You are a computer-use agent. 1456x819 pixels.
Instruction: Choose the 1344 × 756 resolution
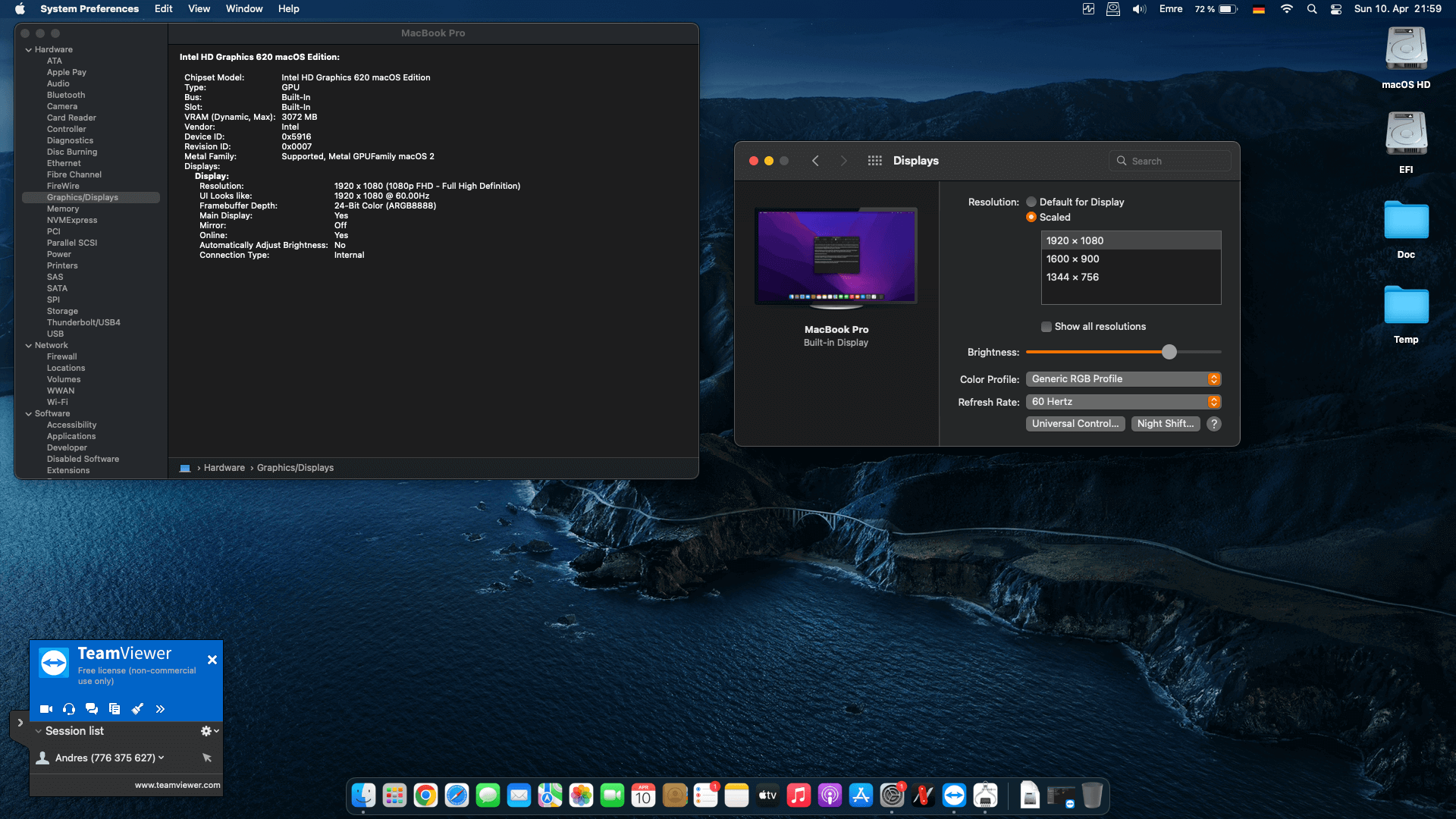point(1131,278)
